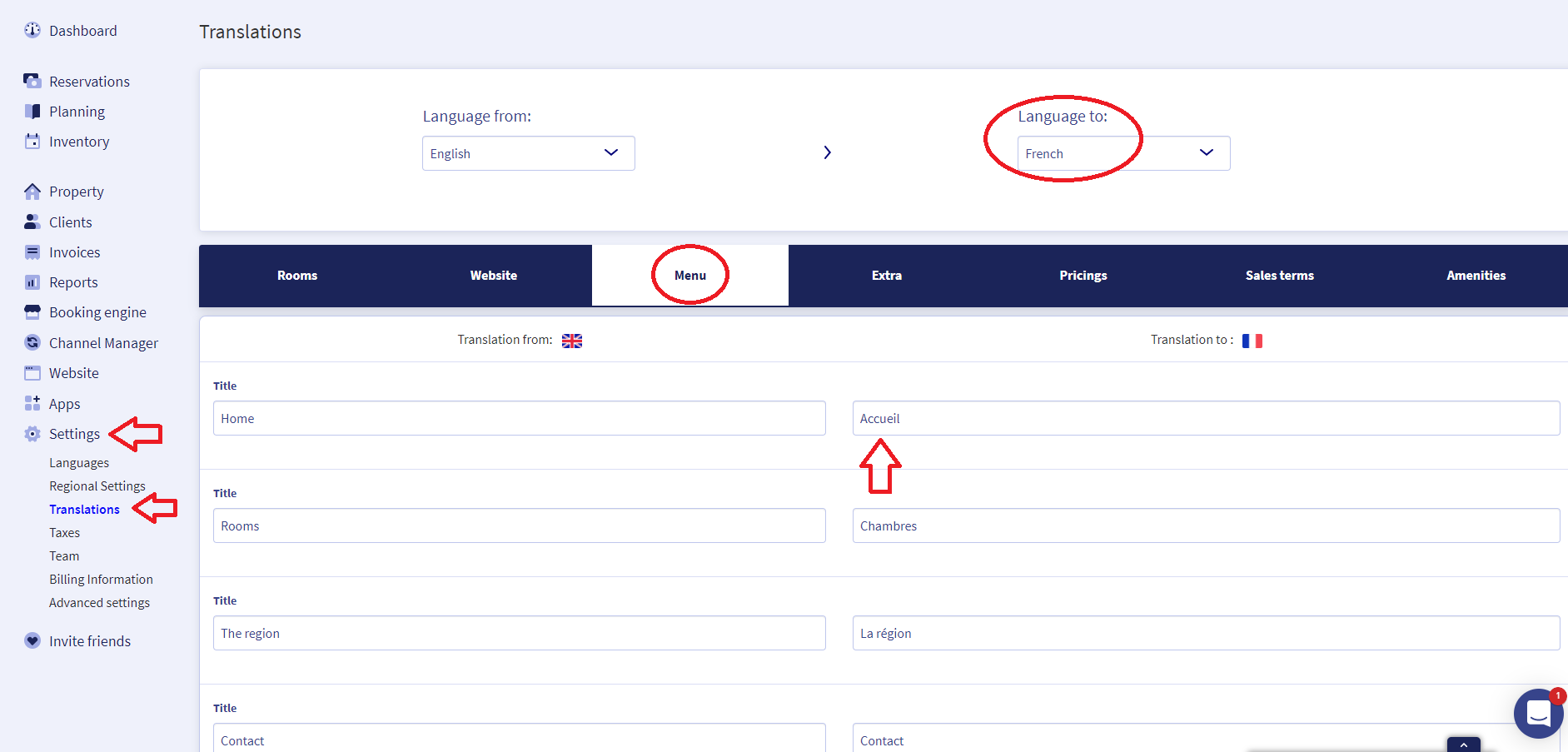Open the Language to dropdown
The height and width of the screenshot is (752, 1568).
coord(1124,153)
